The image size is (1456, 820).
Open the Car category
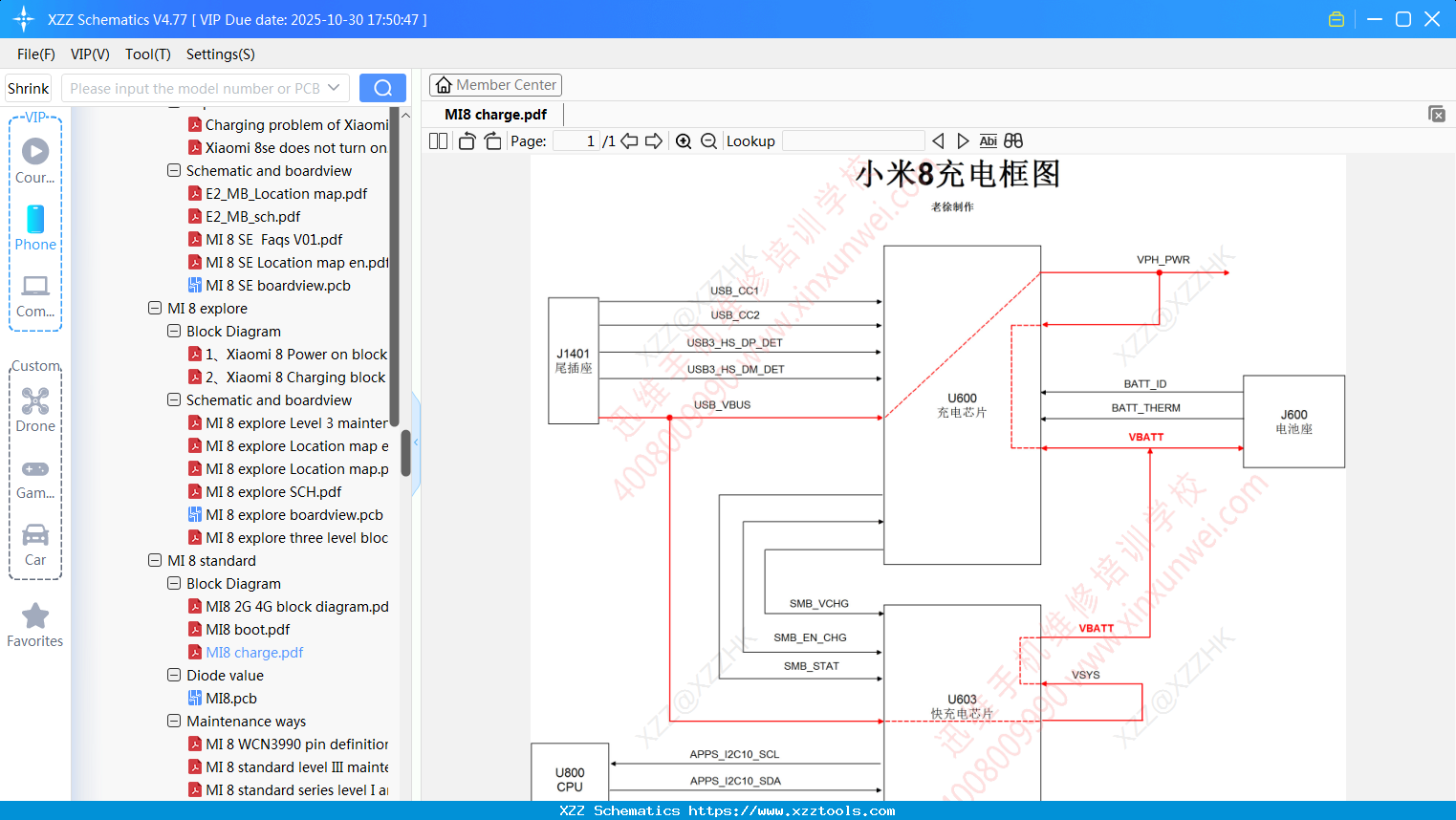(x=35, y=545)
